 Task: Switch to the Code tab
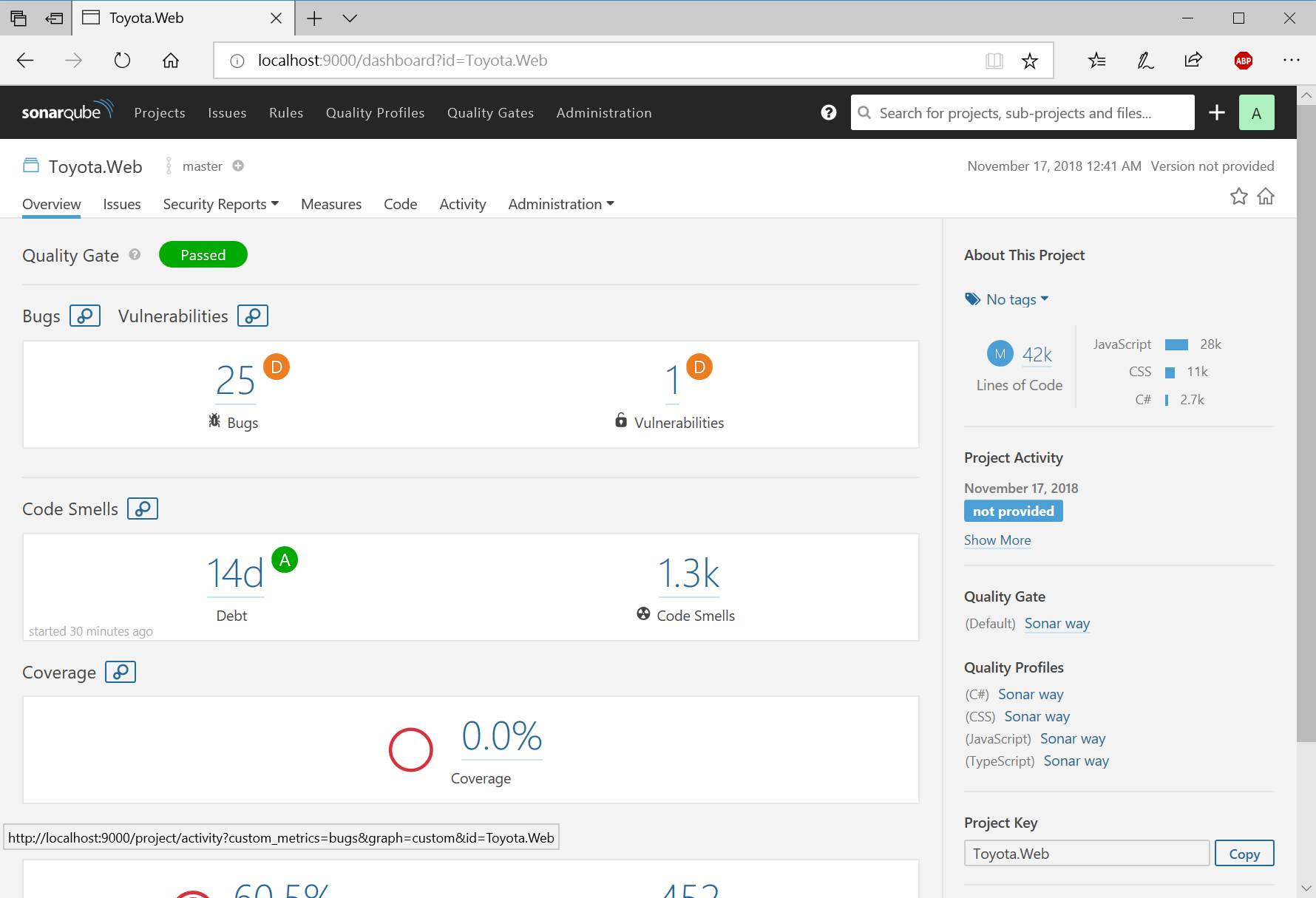[400, 204]
